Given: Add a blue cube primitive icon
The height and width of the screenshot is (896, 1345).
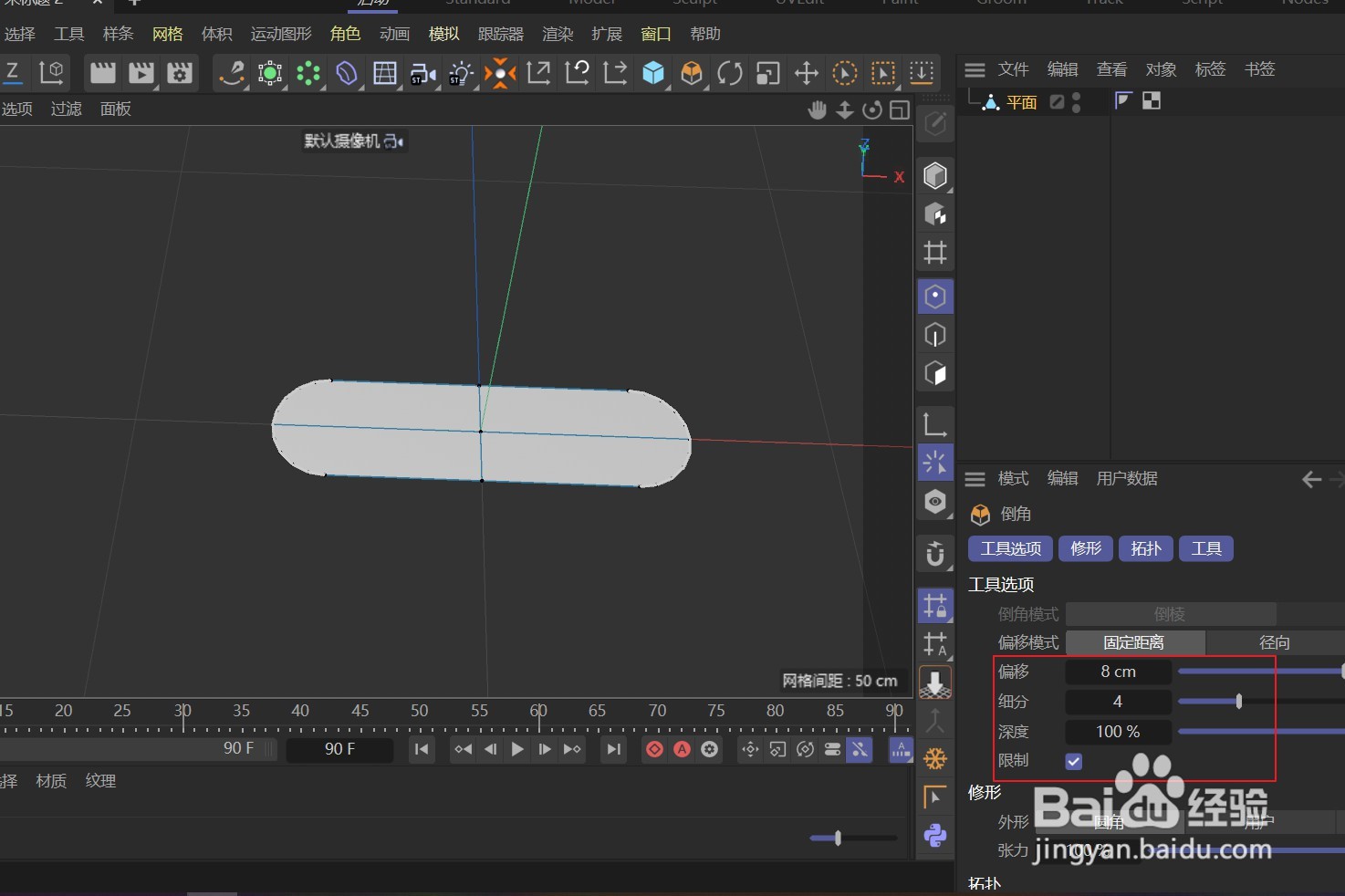Looking at the screenshot, I should click(x=653, y=73).
